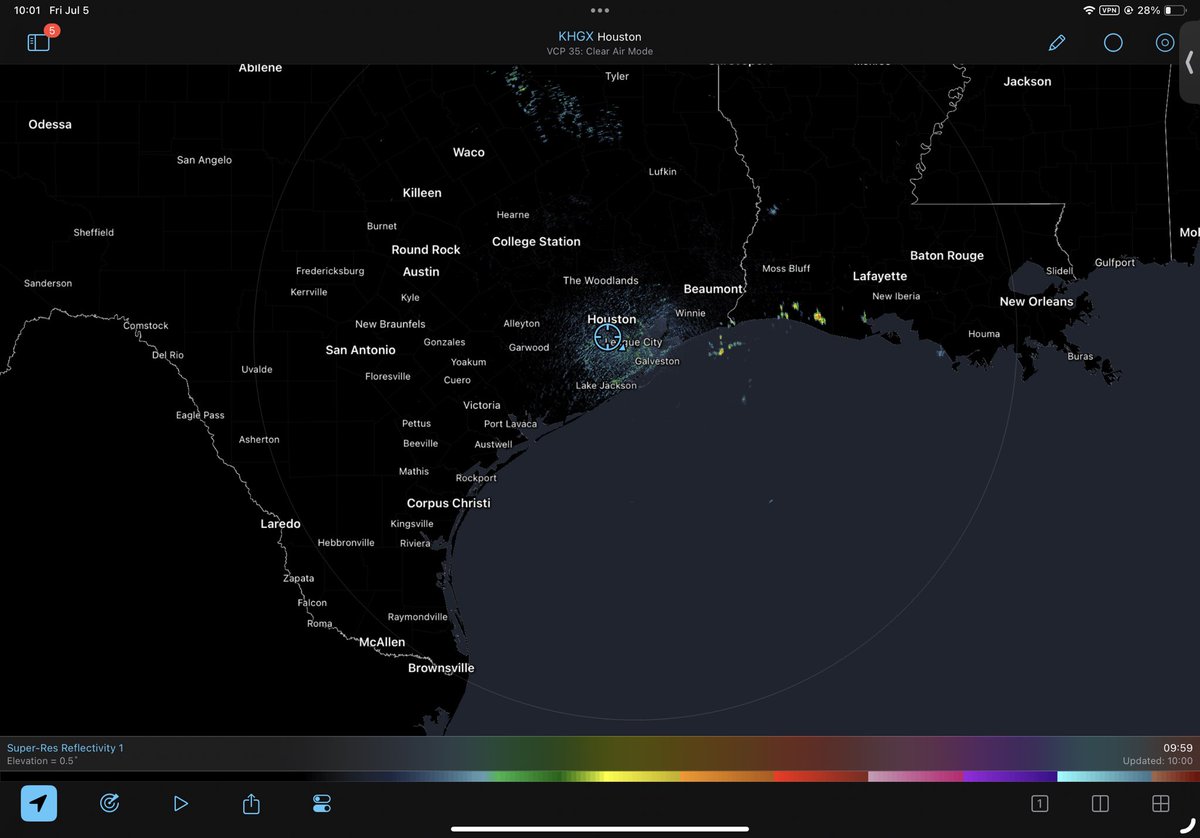Screen dimensions: 1200x838
Task: Open the Super-Res Reflectivity 1 product selector
Action: click(x=64, y=747)
